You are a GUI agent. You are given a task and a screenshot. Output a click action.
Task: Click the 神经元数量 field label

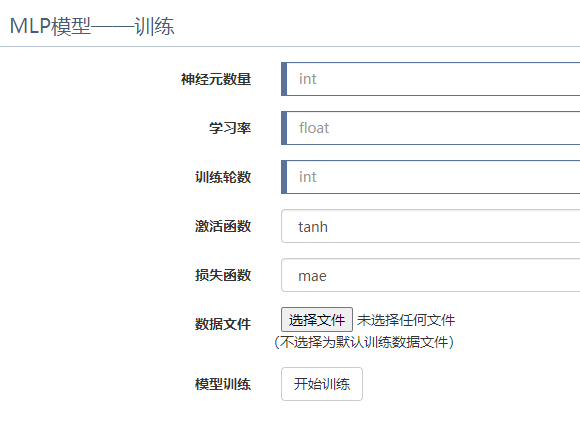point(216,79)
